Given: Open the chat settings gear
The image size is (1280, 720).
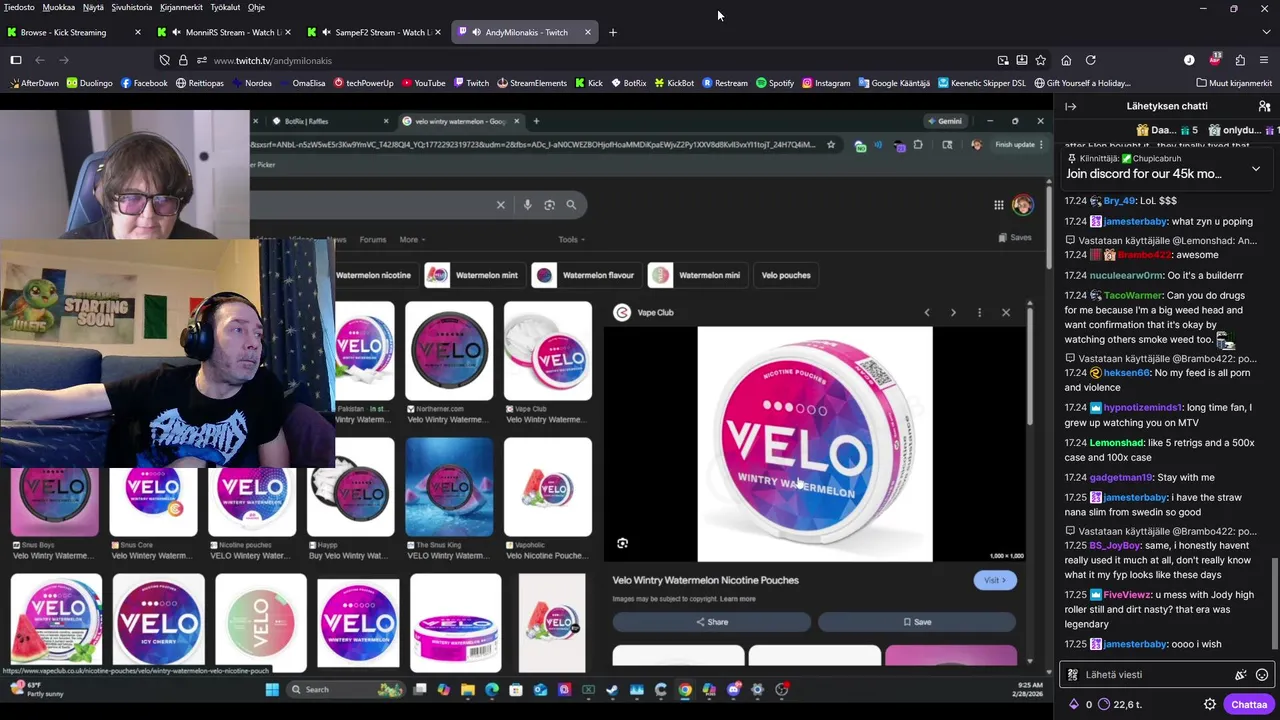Looking at the screenshot, I should tap(1209, 704).
